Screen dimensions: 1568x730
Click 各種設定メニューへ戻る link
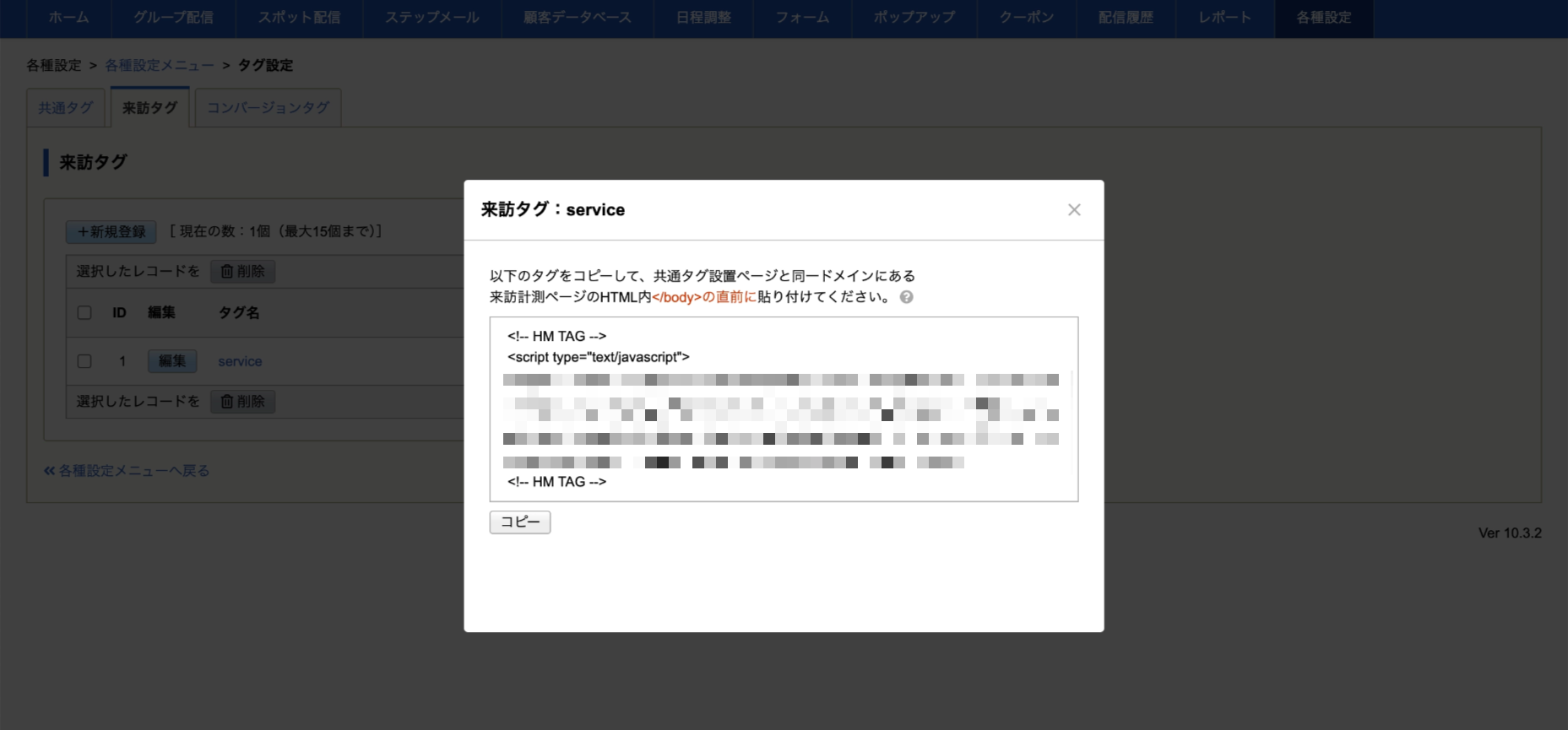(x=127, y=471)
